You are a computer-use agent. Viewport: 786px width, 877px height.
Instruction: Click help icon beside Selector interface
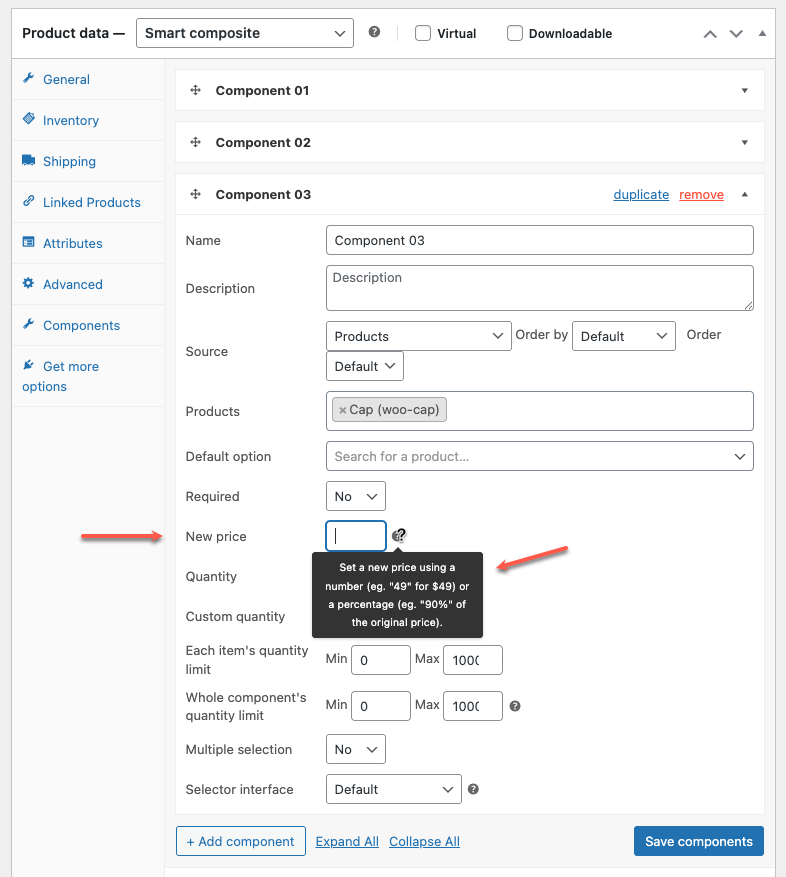point(473,789)
